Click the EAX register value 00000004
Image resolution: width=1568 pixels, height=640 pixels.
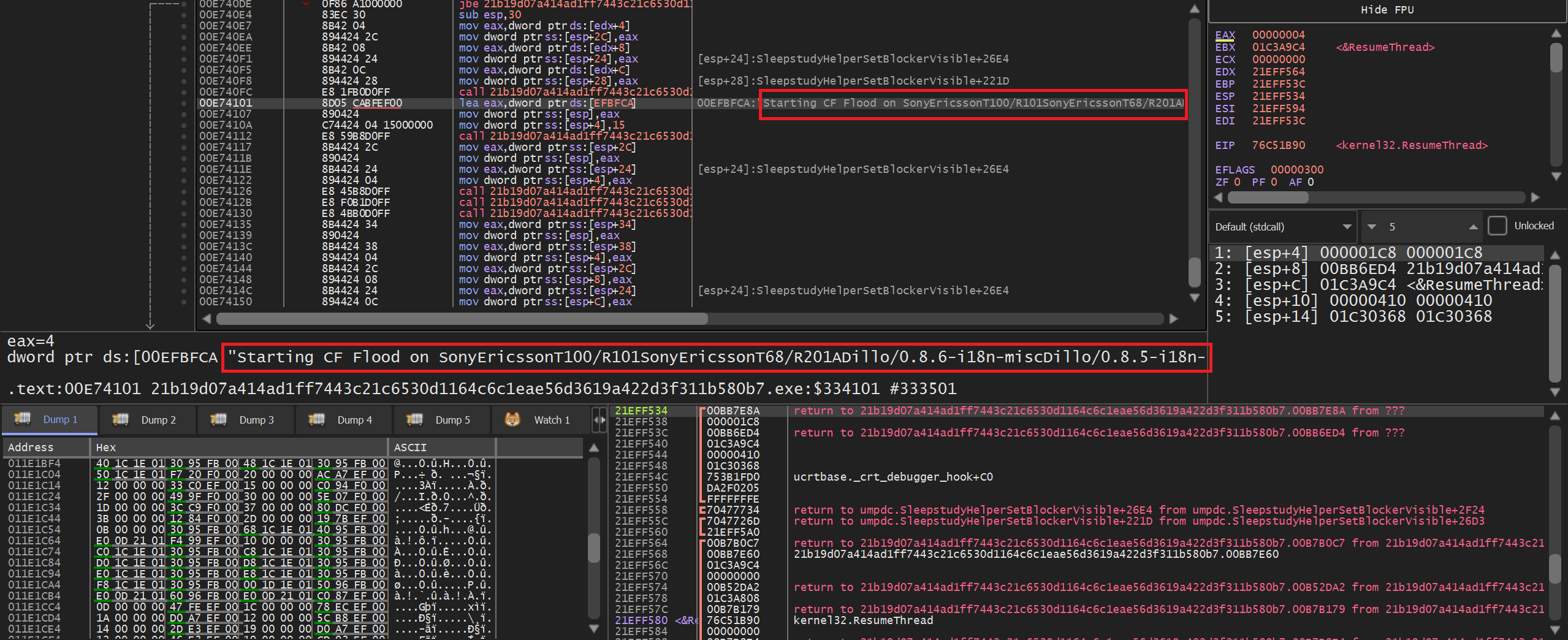pos(1278,35)
